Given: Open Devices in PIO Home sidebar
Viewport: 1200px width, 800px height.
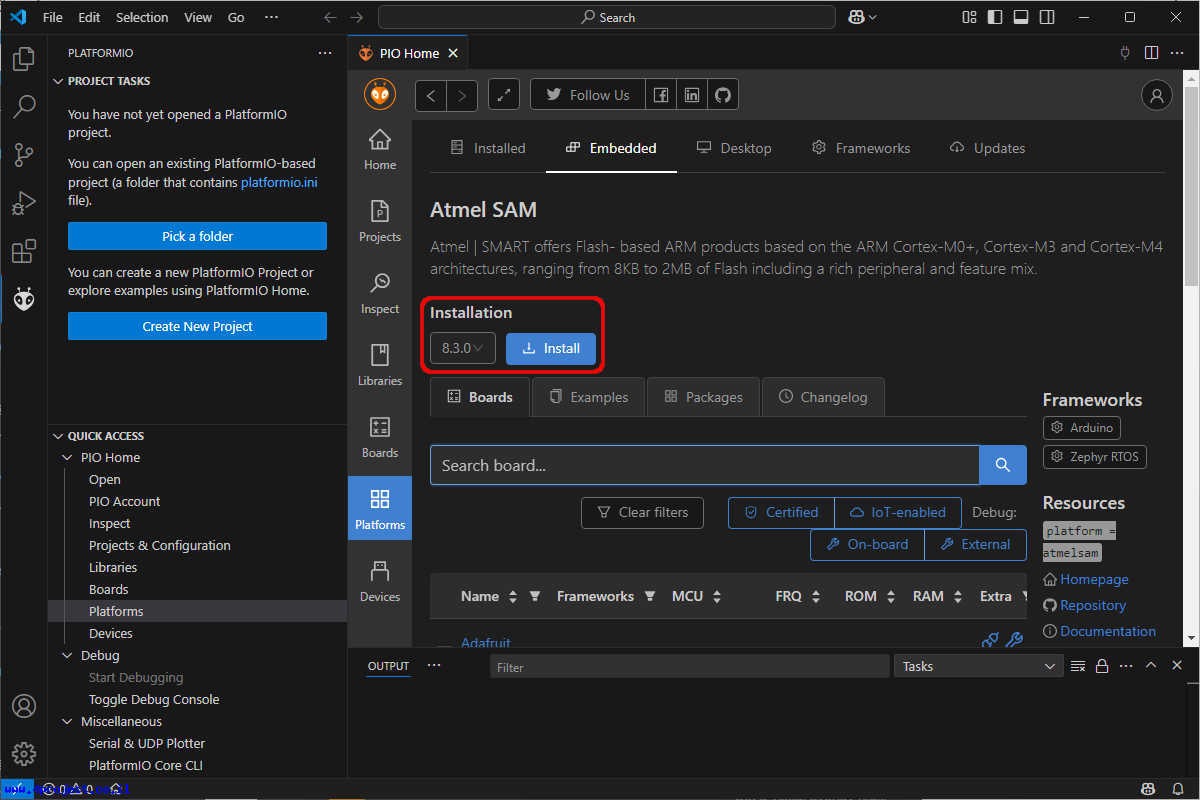Looking at the screenshot, I should pos(380,581).
